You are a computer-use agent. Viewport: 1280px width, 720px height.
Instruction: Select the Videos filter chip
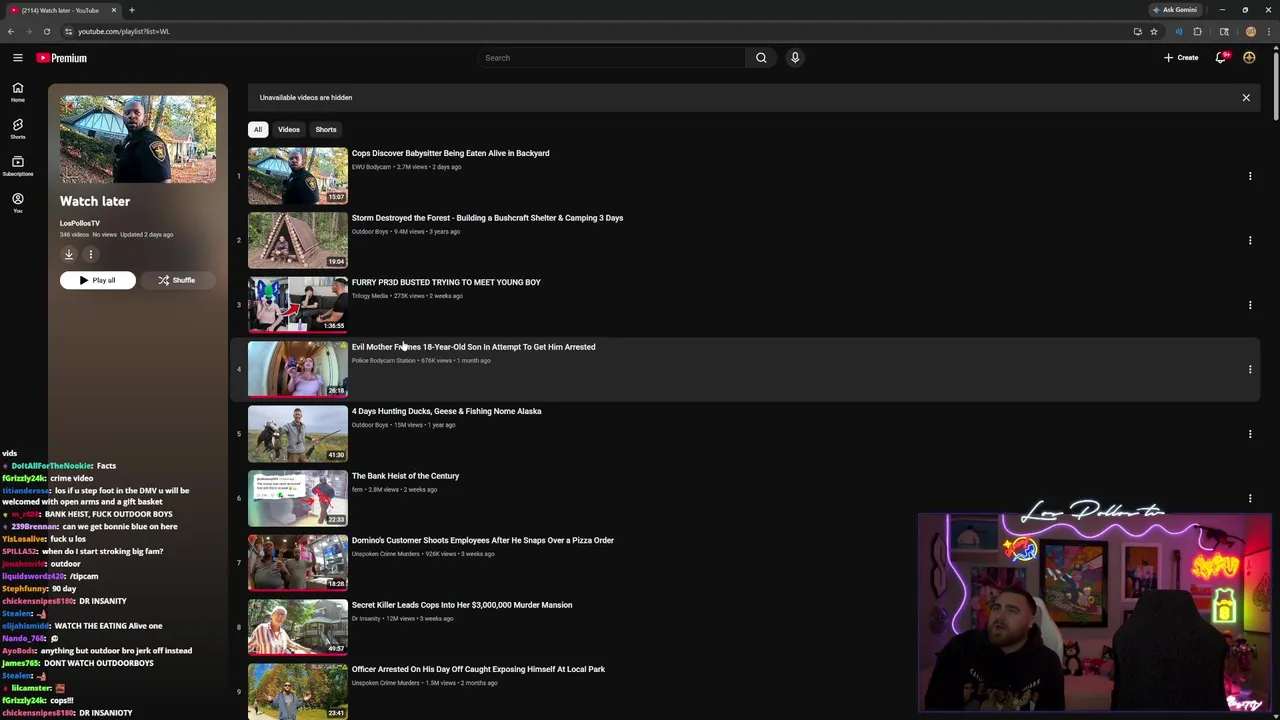(288, 129)
